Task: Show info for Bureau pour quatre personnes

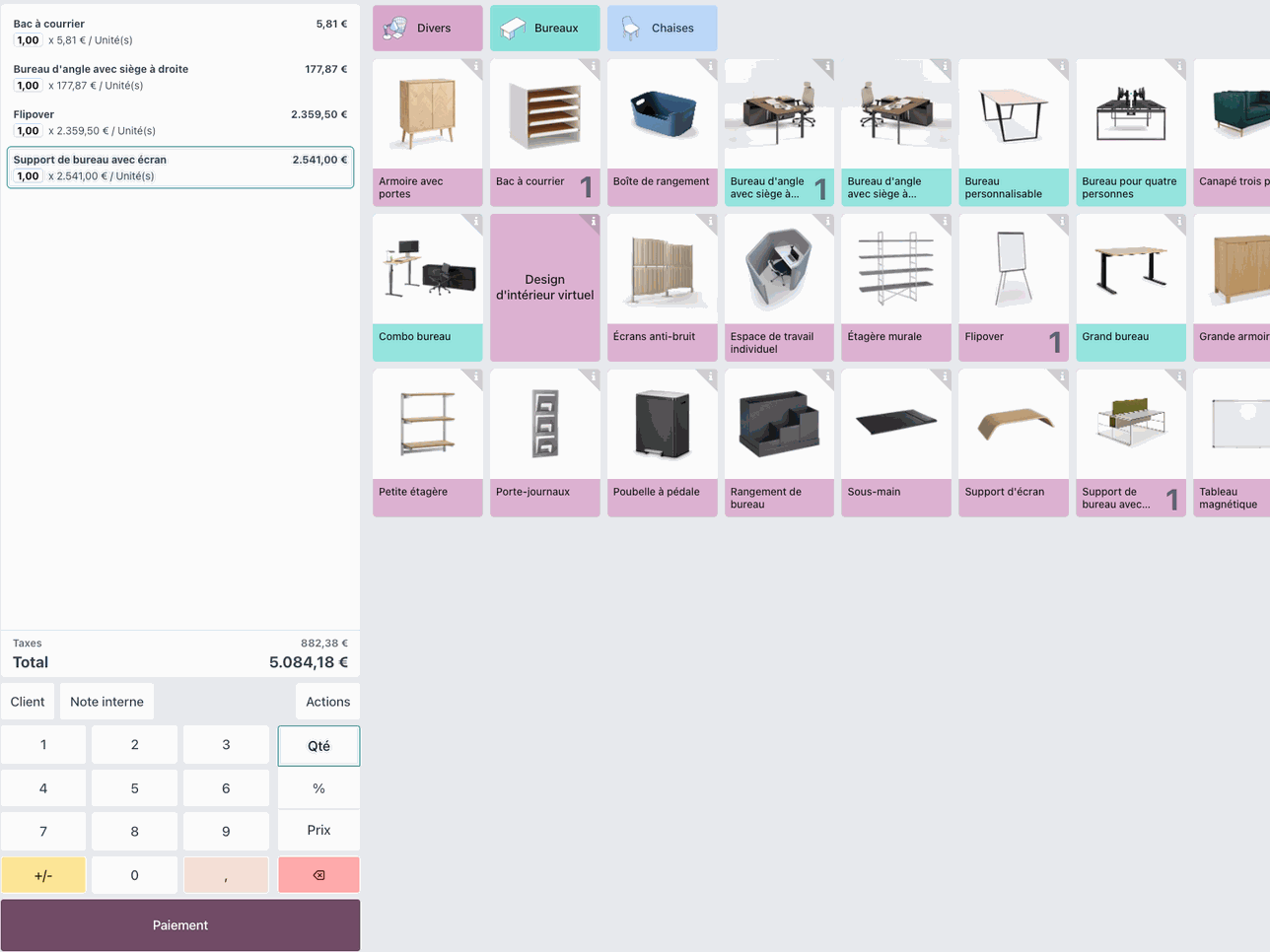Action: [1178, 66]
